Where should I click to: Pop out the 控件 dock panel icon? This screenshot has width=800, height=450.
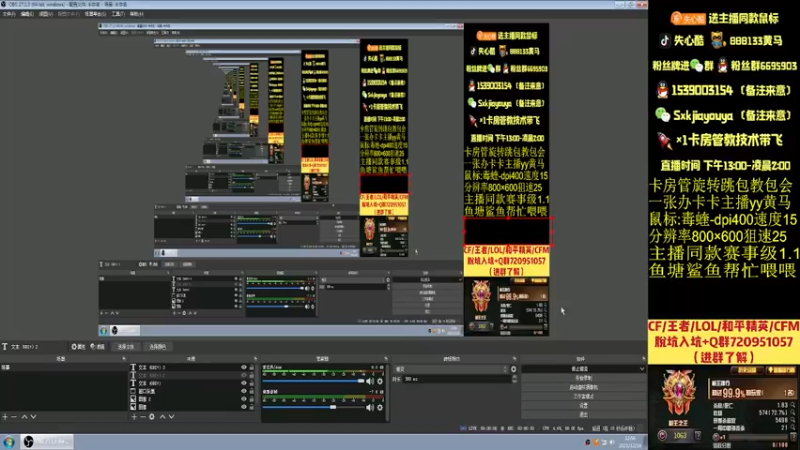643,359
